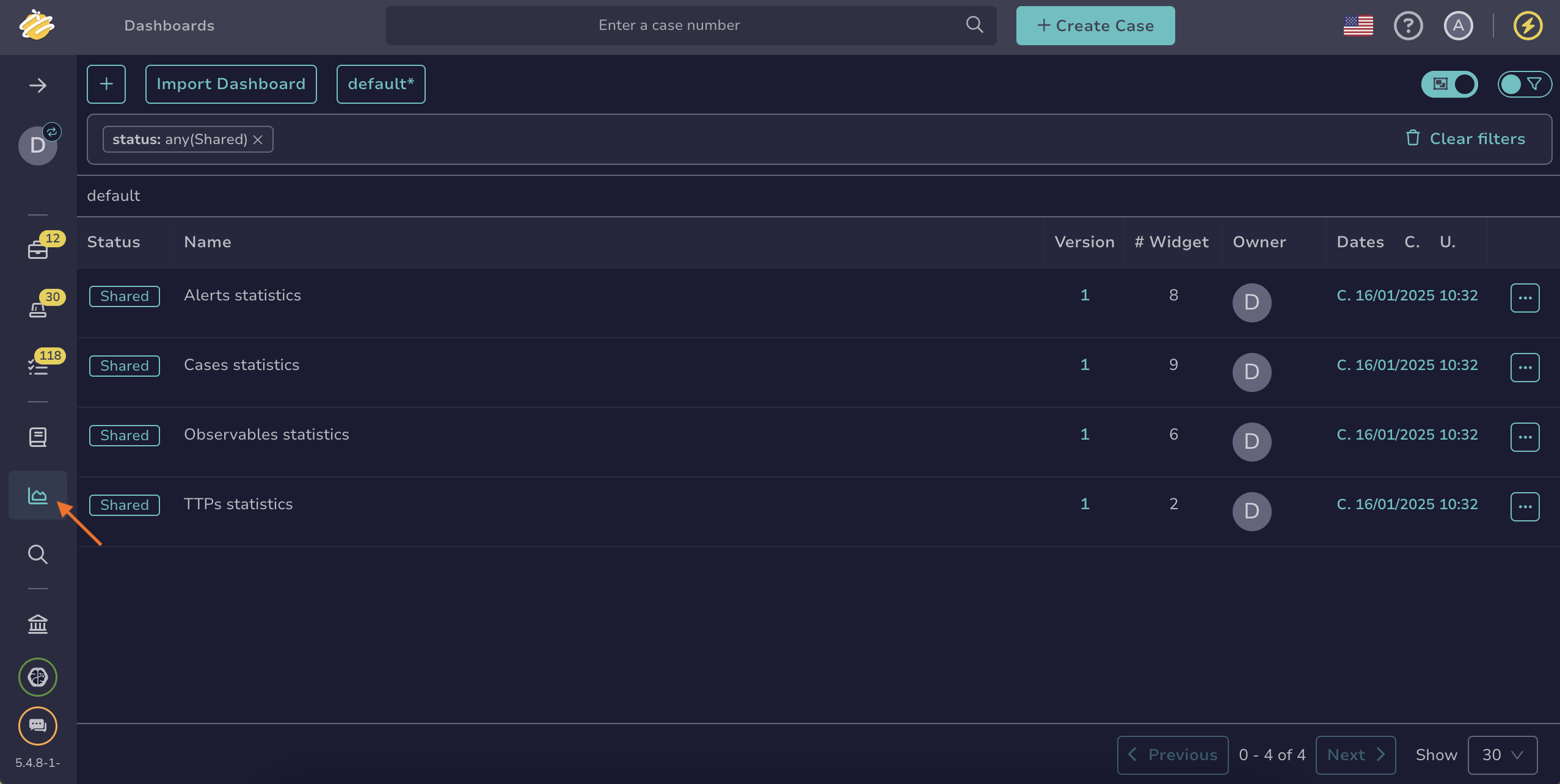Click Shared tag on Cases statistics row

tap(125, 366)
